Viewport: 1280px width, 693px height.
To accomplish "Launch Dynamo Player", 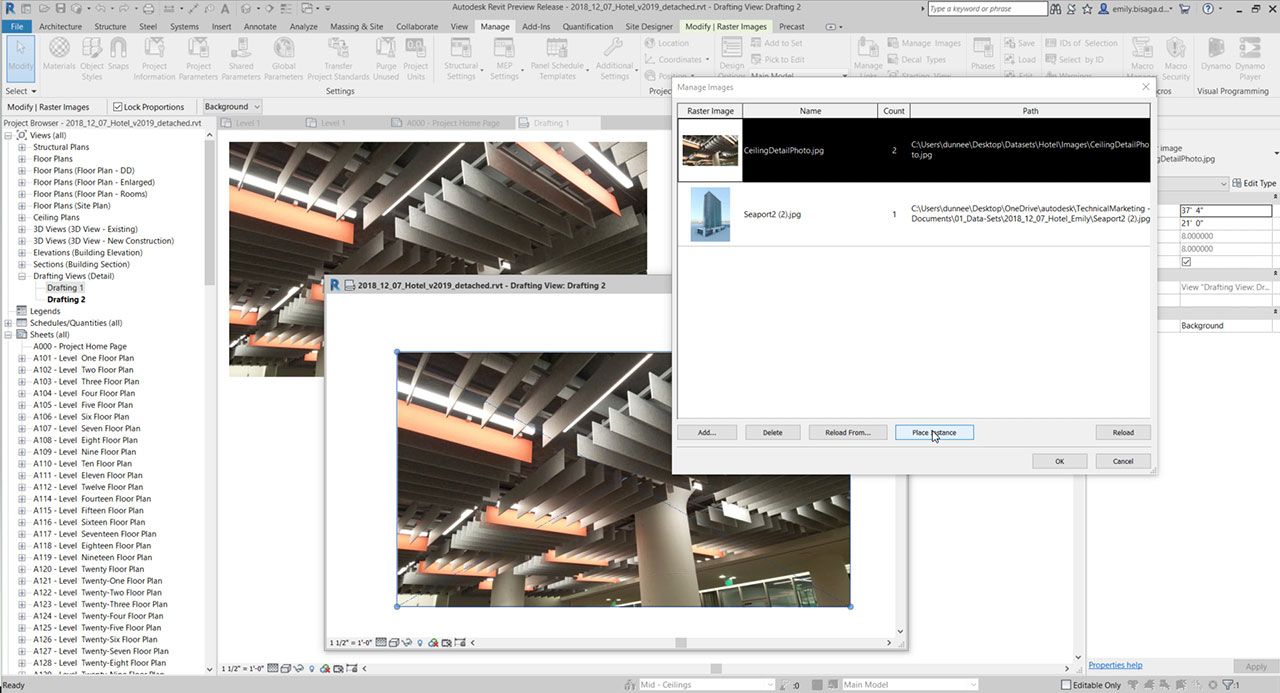I will coord(1250,57).
